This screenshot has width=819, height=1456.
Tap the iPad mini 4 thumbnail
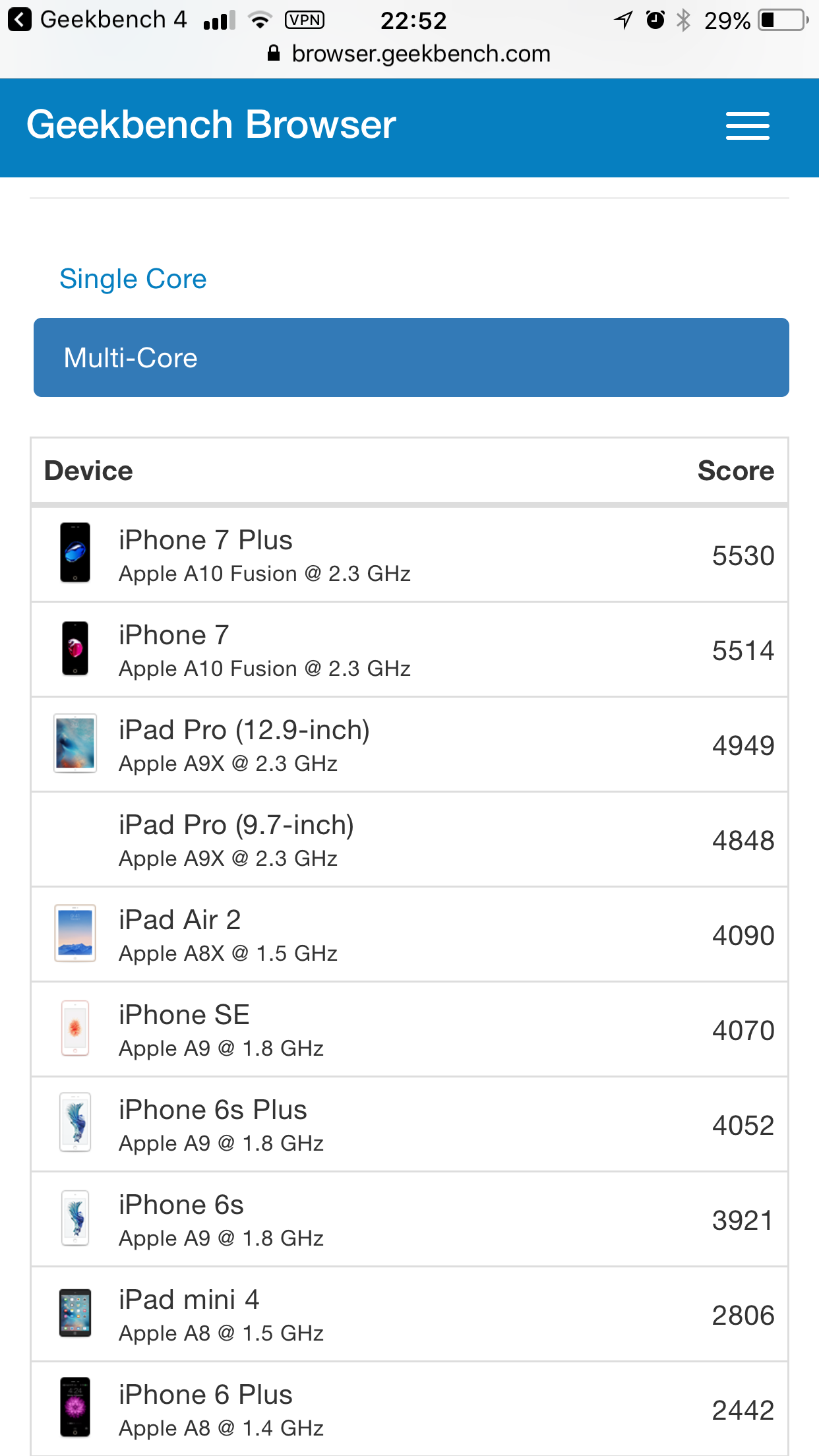[75, 1313]
